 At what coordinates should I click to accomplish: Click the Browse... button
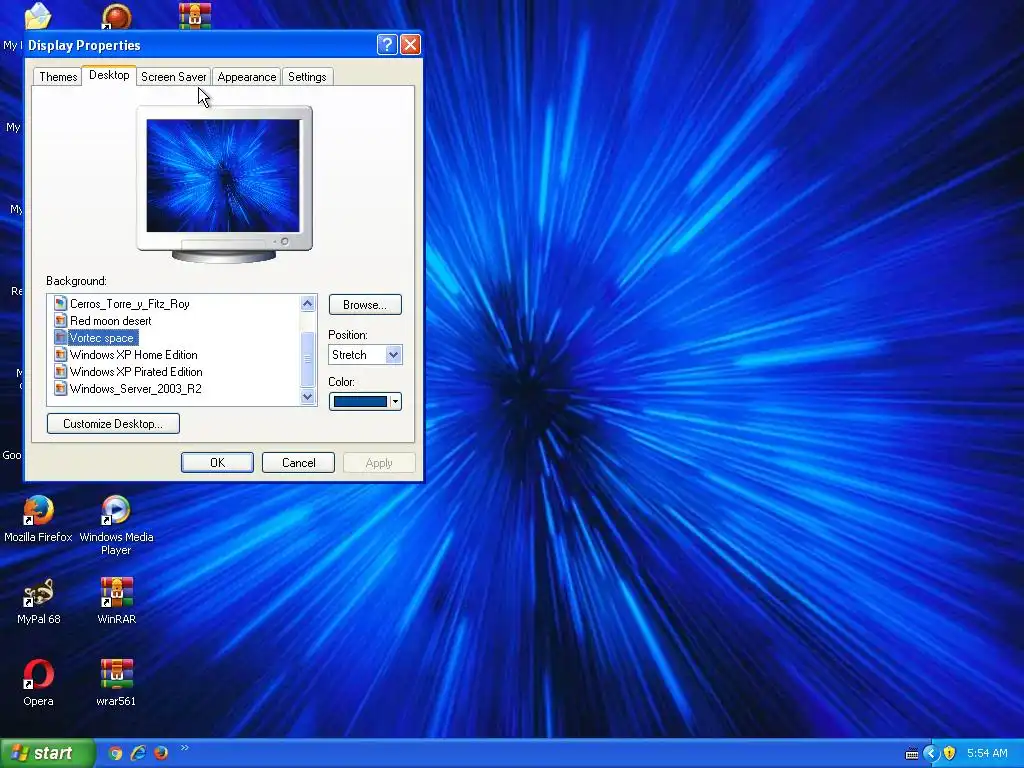click(x=365, y=305)
